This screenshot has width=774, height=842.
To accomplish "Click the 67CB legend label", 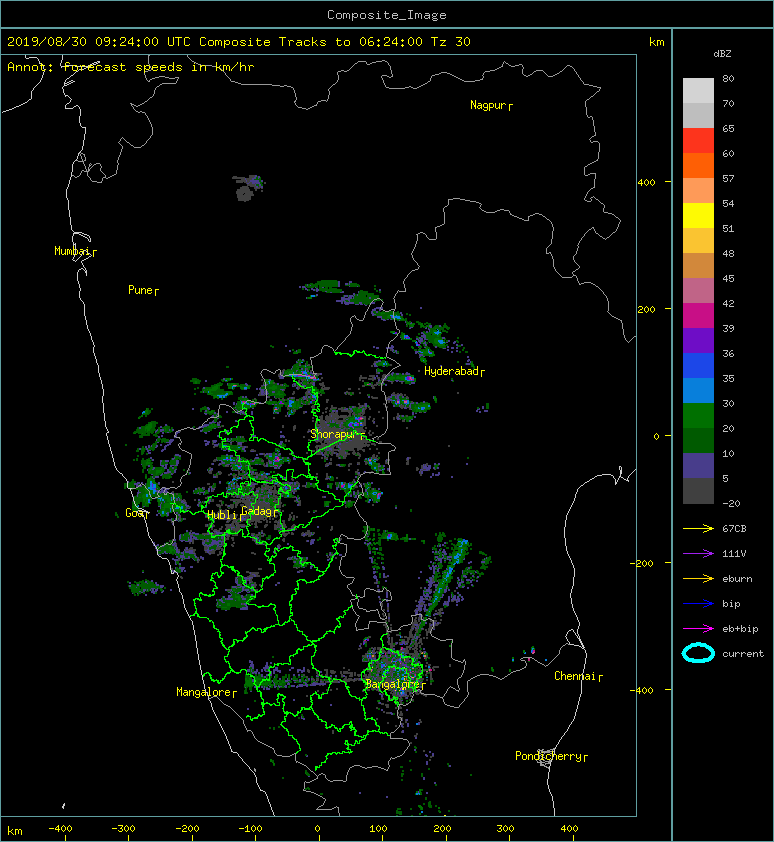I will [x=734, y=528].
